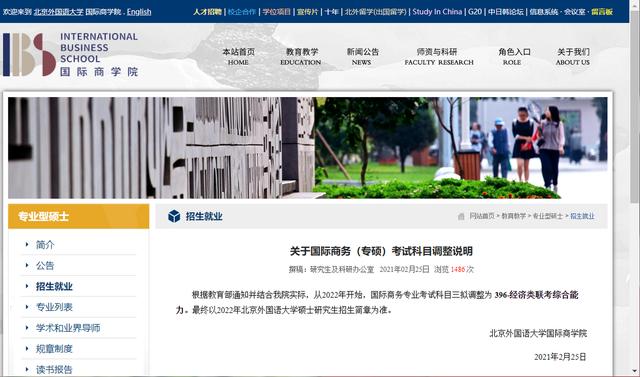
Task: Go to 学位项目 page
Action: pyautogui.click(x=276, y=12)
